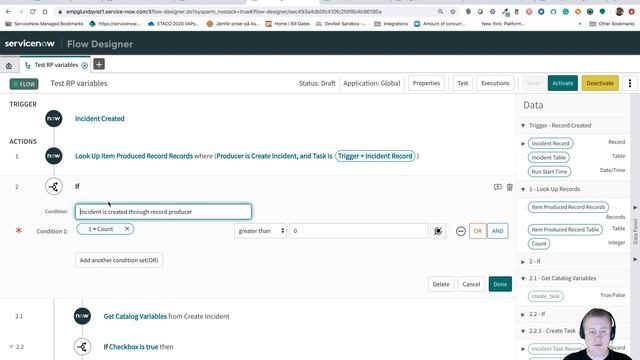Click the Delete button in the If step
Viewport: 640px width, 360px height.
[x=441, y=284]
